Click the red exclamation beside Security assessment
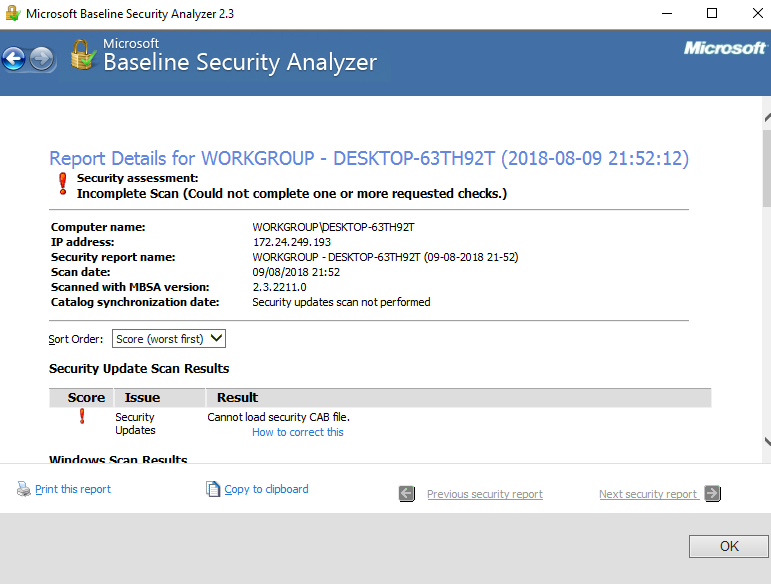The image size is (771, 584). click(63, 184)
